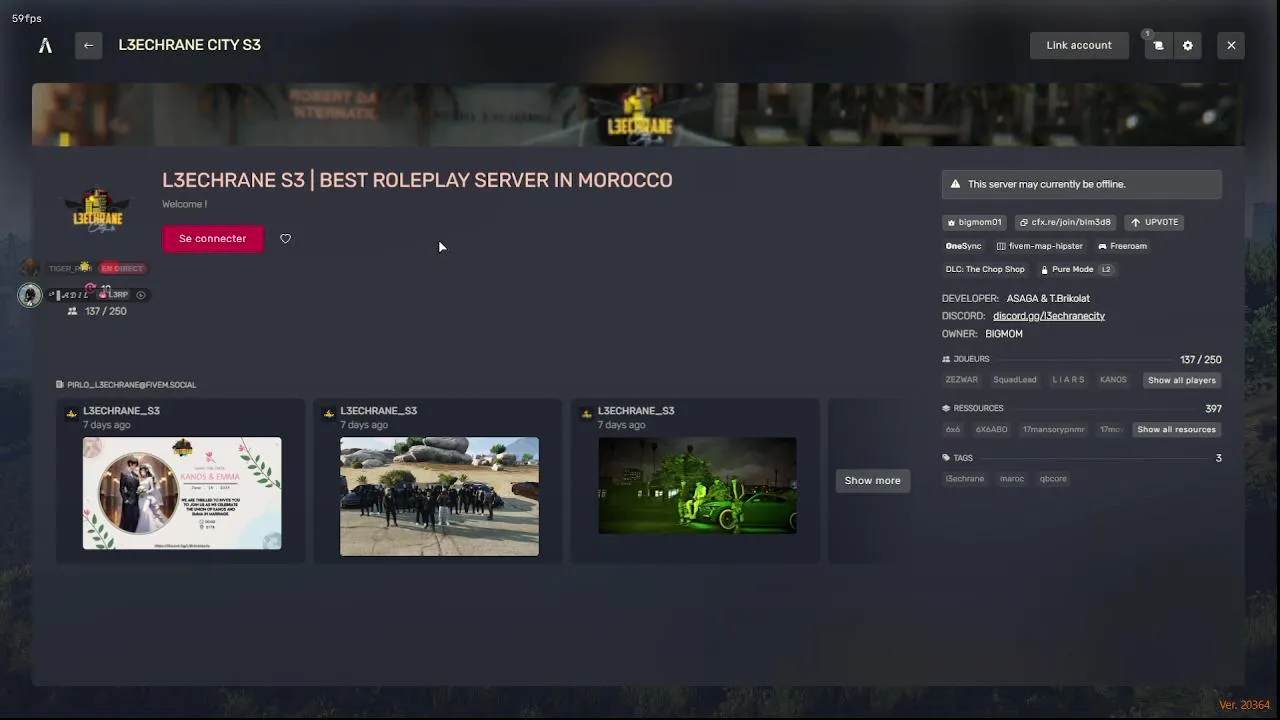
Task: Click the warning triangle icon in banner
Action: pos(955,184)
